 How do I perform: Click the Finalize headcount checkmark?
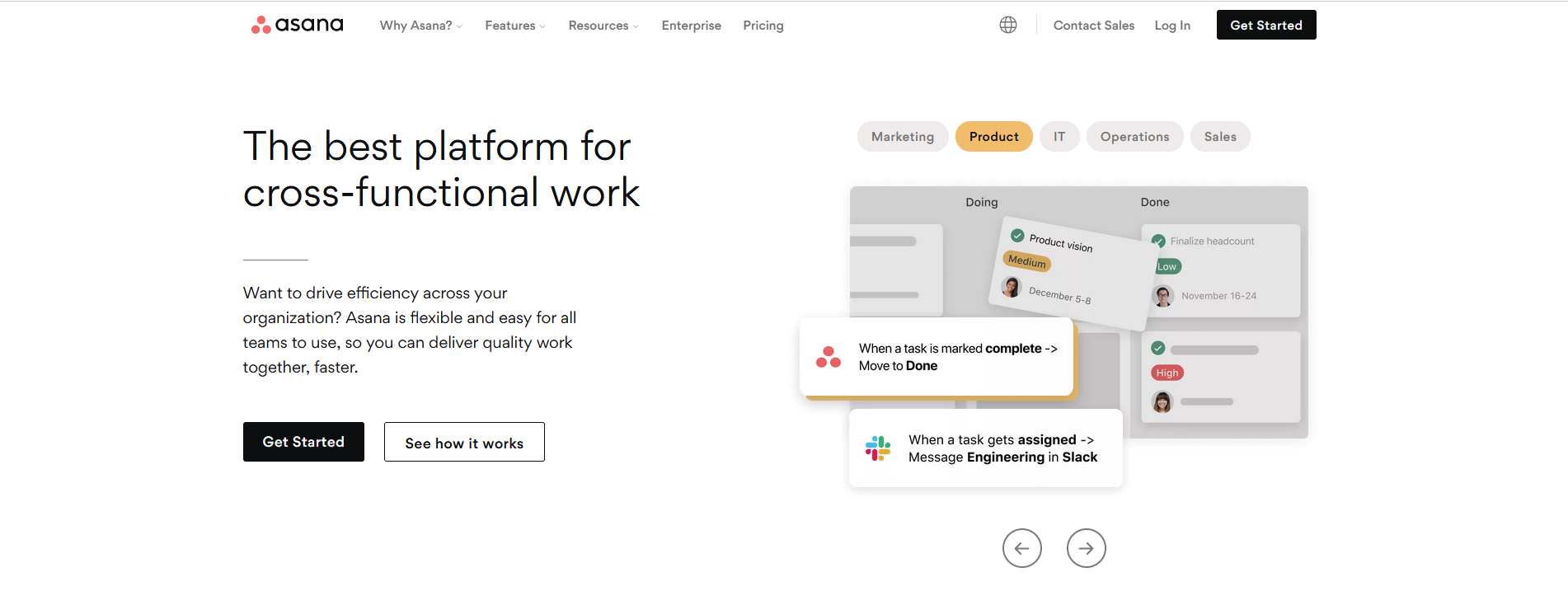pyautogui.click(x=1158, y=241)
